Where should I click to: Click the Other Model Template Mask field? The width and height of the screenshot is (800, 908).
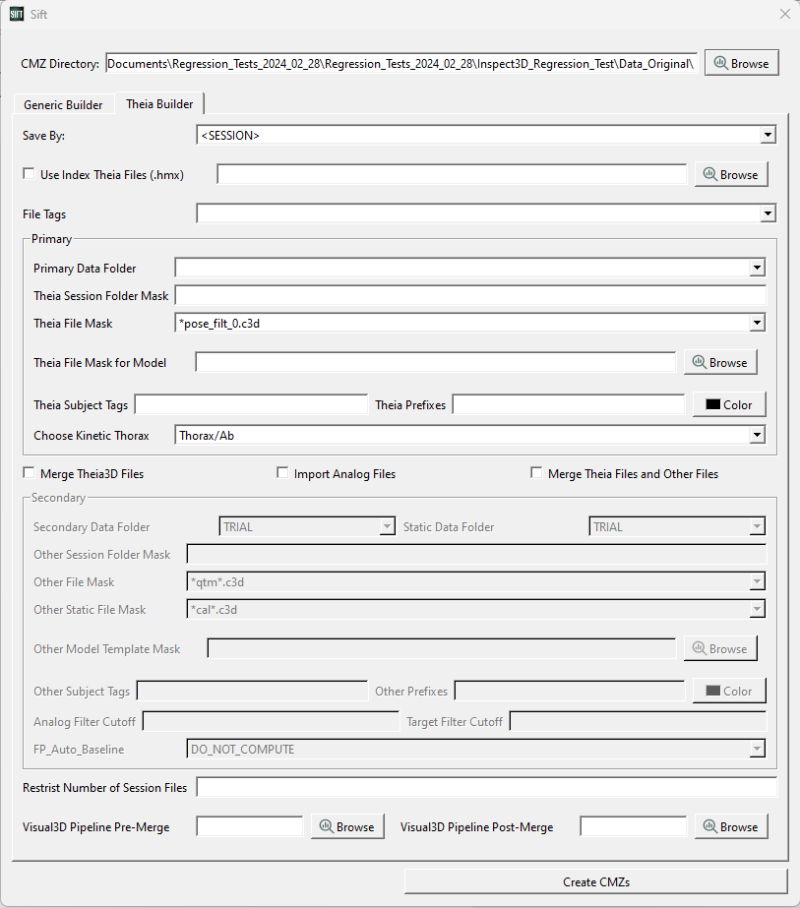click(441, 649)
